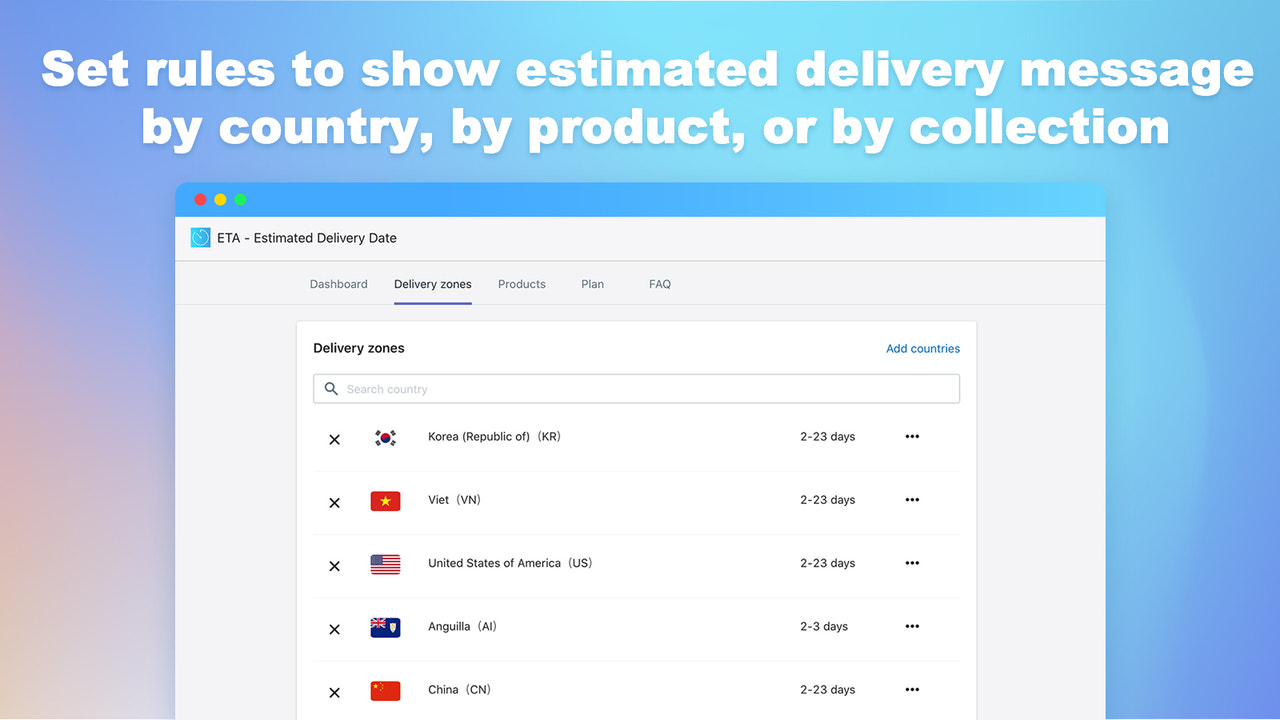Image resolution: width=1280 pixels, height=720 pixels.
Task: Click the Add countries link
Action: [922, 348]
